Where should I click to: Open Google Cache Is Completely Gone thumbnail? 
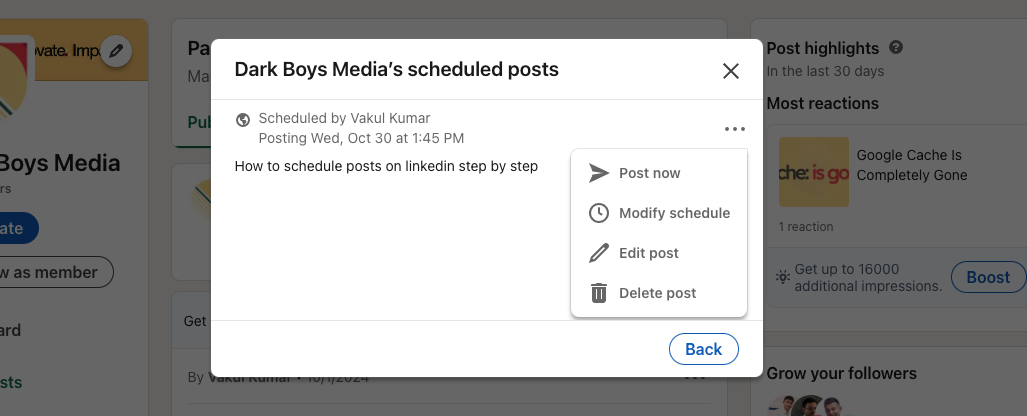(x=813, y=172)
